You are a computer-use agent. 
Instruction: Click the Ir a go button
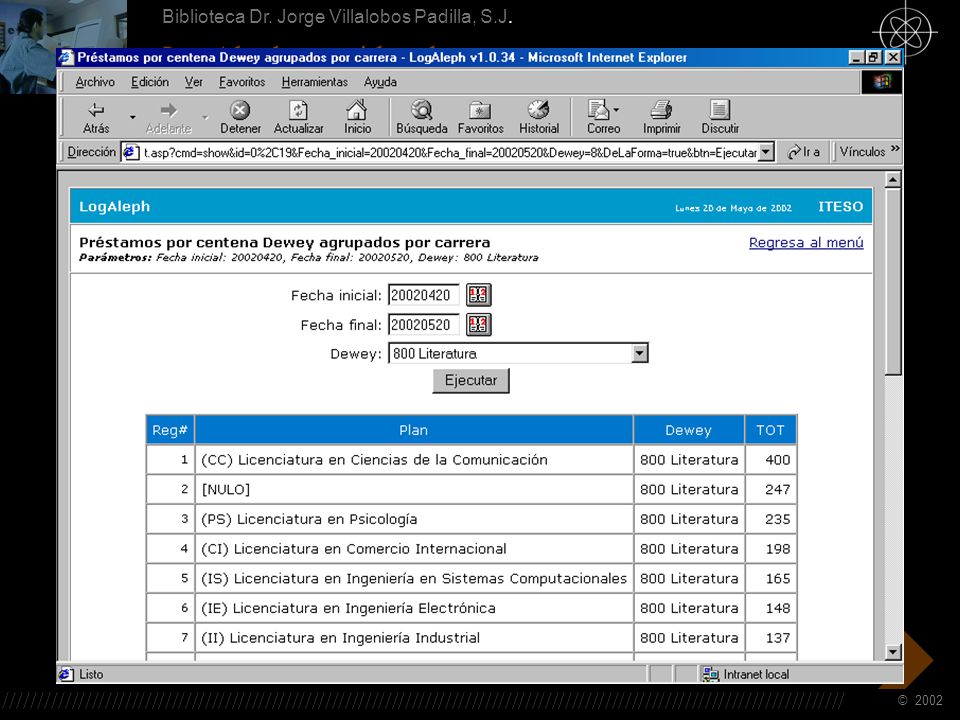804,152
